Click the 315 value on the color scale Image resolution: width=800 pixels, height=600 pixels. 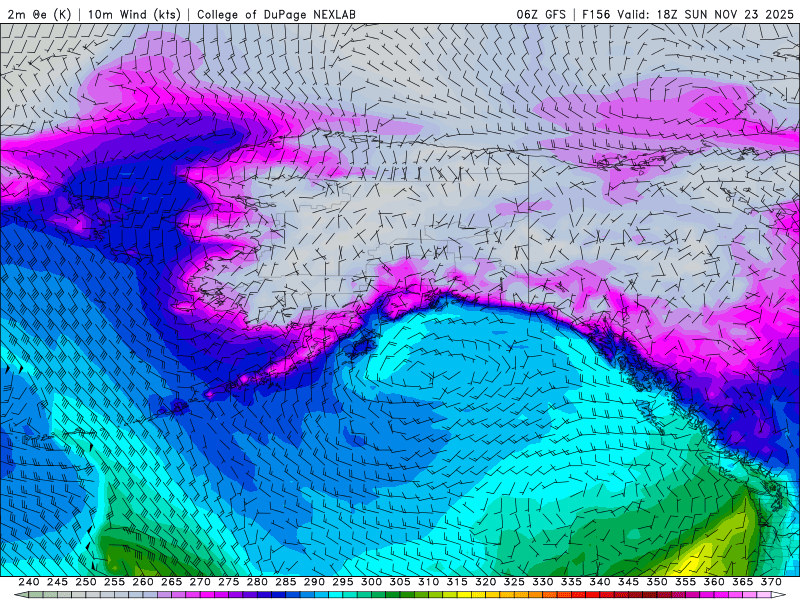(457, 582)
